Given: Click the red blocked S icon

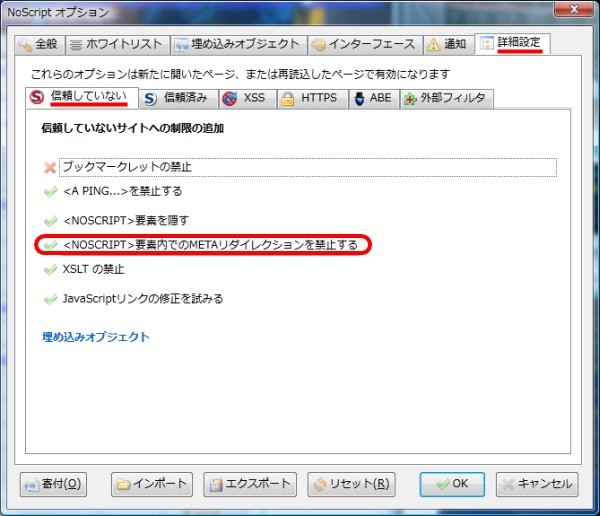Looking at the screenshot, I should click(37, 97).
